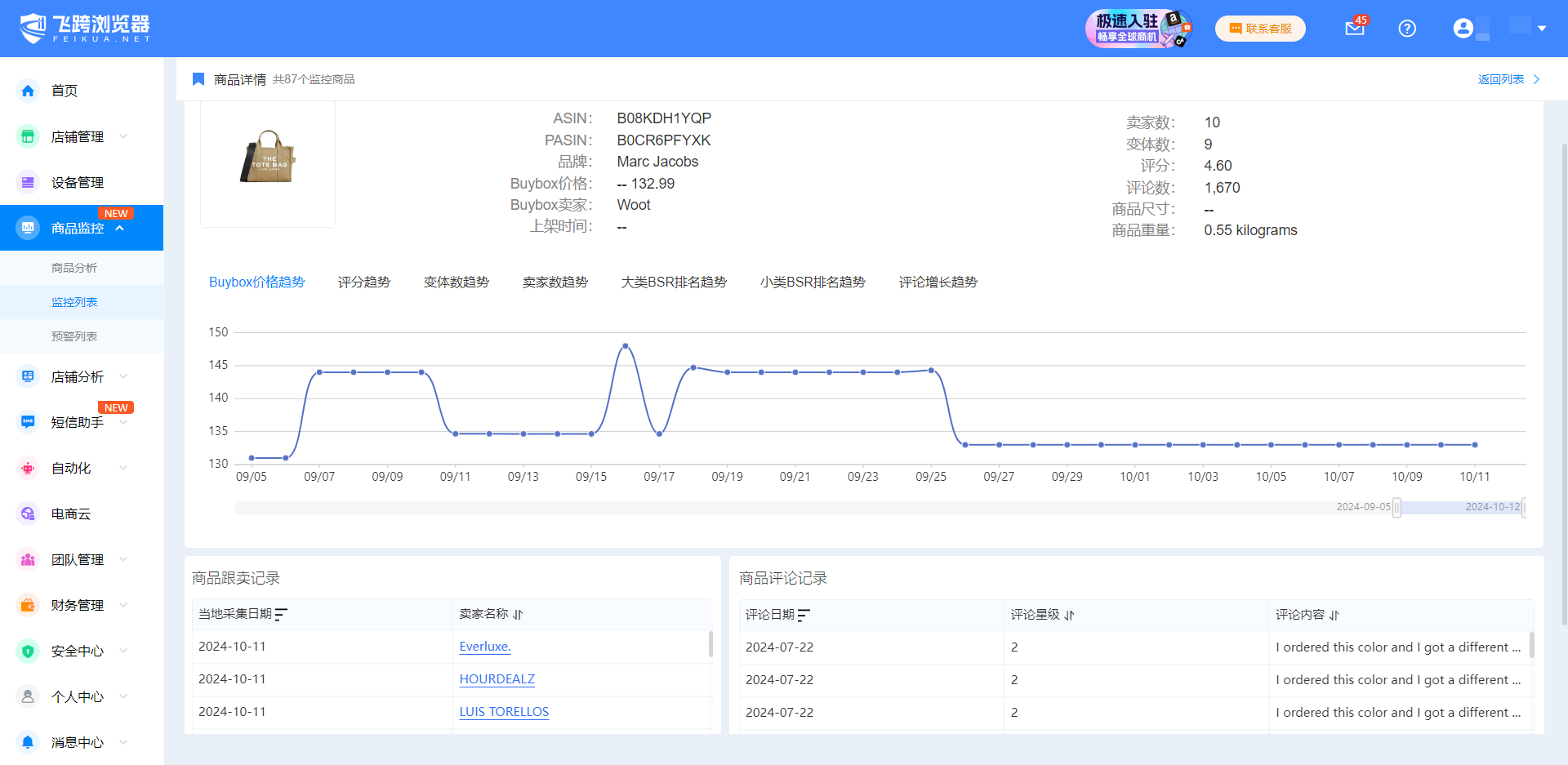Click the Marc Jacobs tote bag thumbnail
The height and width of the screenshot is (765, 1568).
coord(268,158)
